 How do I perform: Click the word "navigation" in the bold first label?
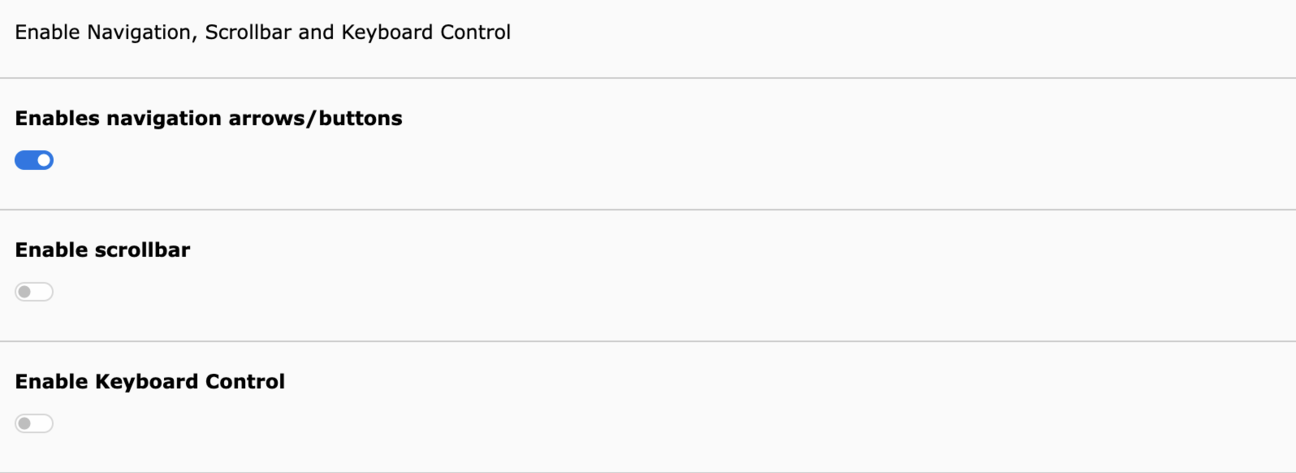(x=164, y=118)
